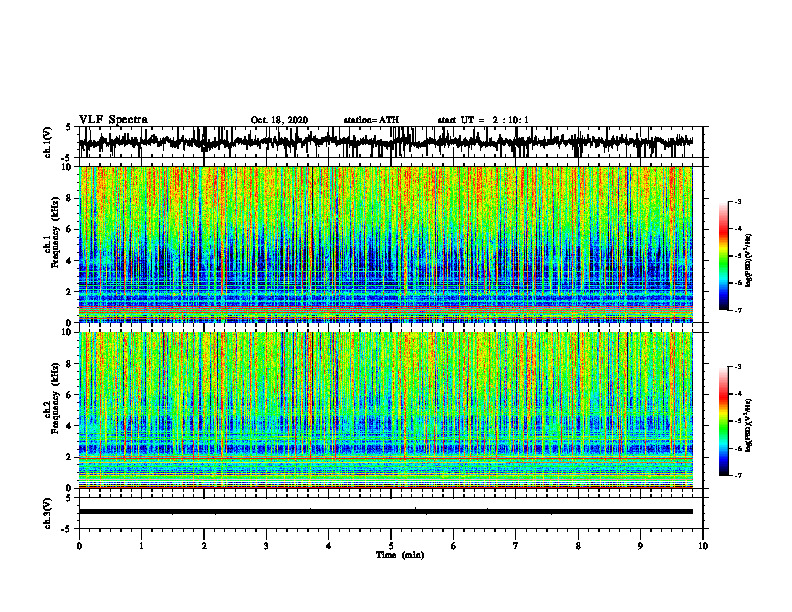
Task: Click the "6" tick on the time axis
Action: point(454,546)
